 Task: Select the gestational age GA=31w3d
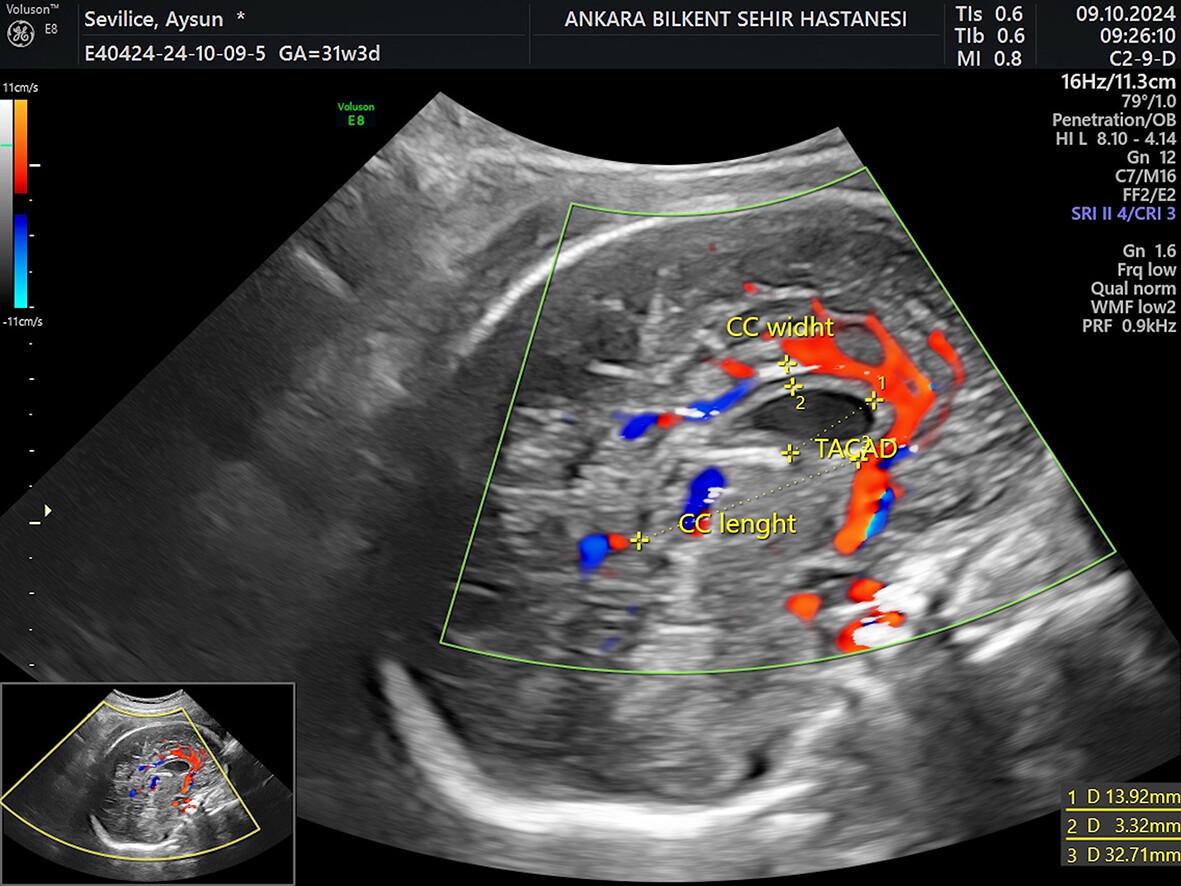click(329, 53)
